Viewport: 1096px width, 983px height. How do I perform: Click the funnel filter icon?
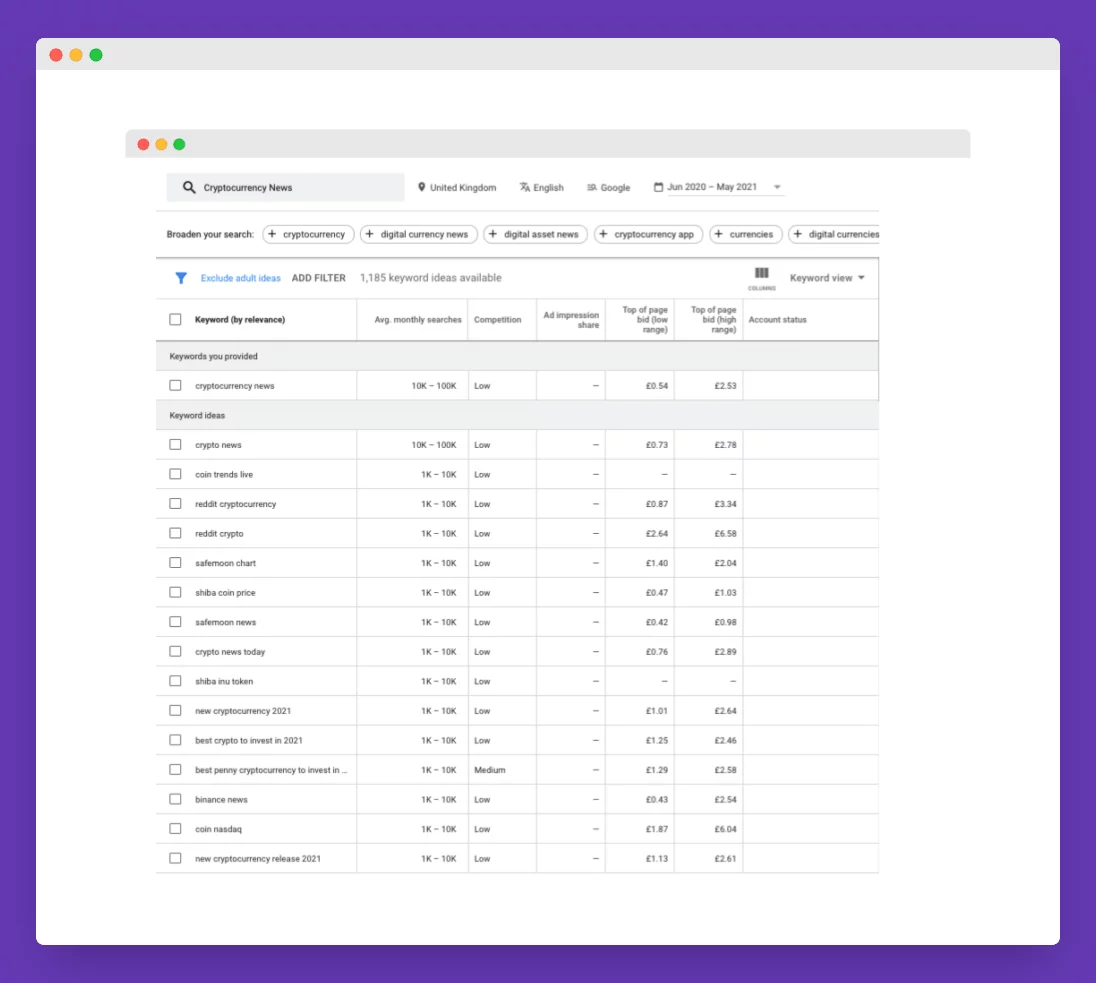tap(181, 278)
